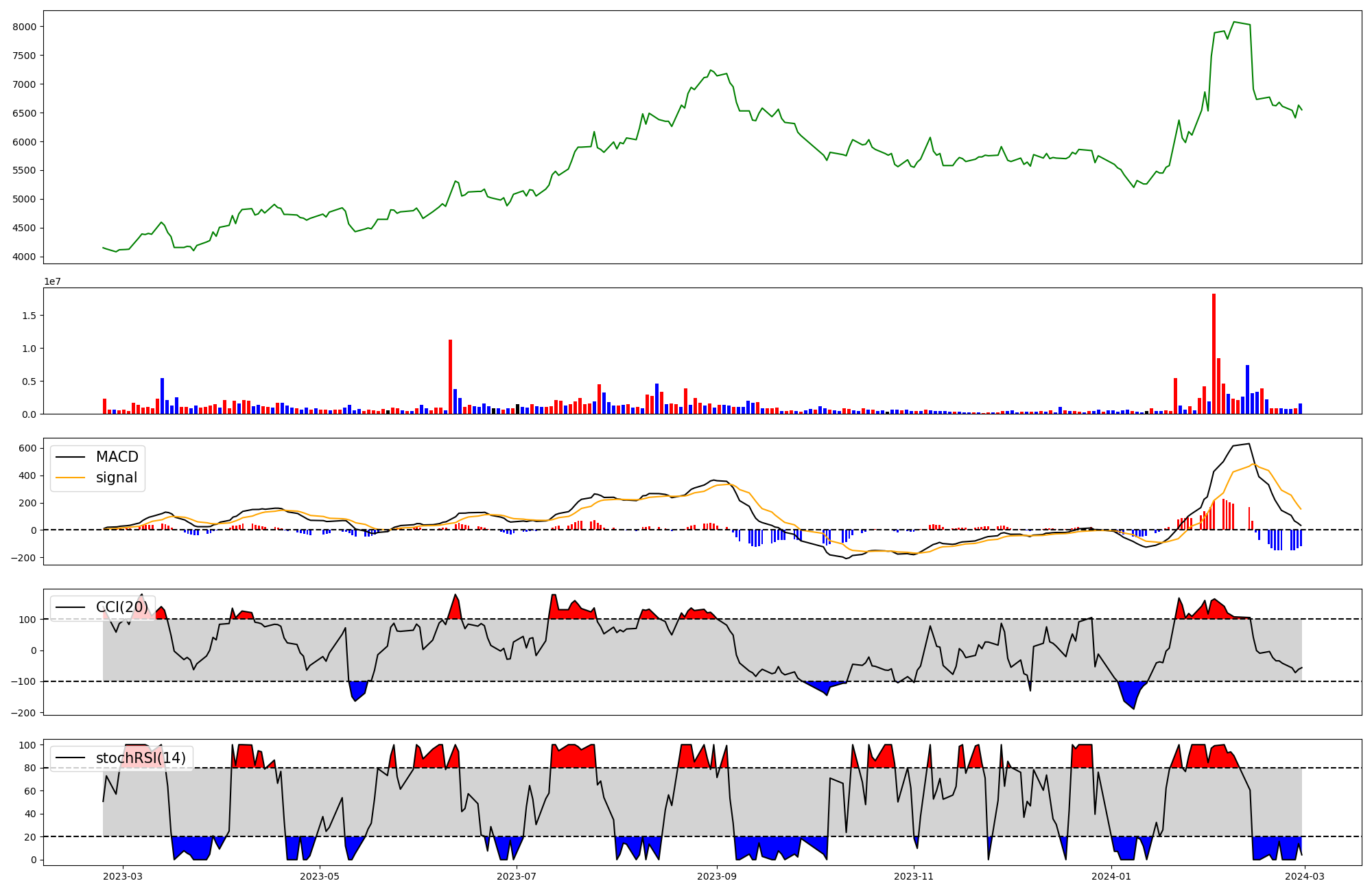Viewport: 1372px width, 892px height.
Task: Click the orange signal legend line sample
Action: tap(70, 478)
